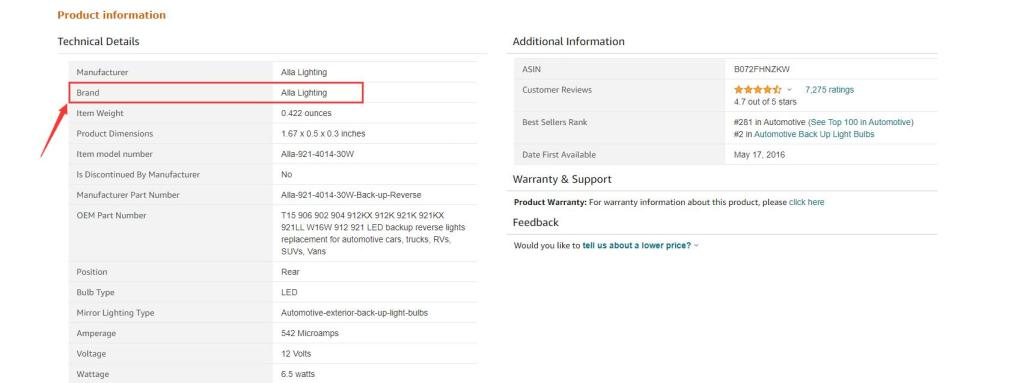Click the Voltage value 12 Volts
The image size is (1023, 383).
(296, 354)
